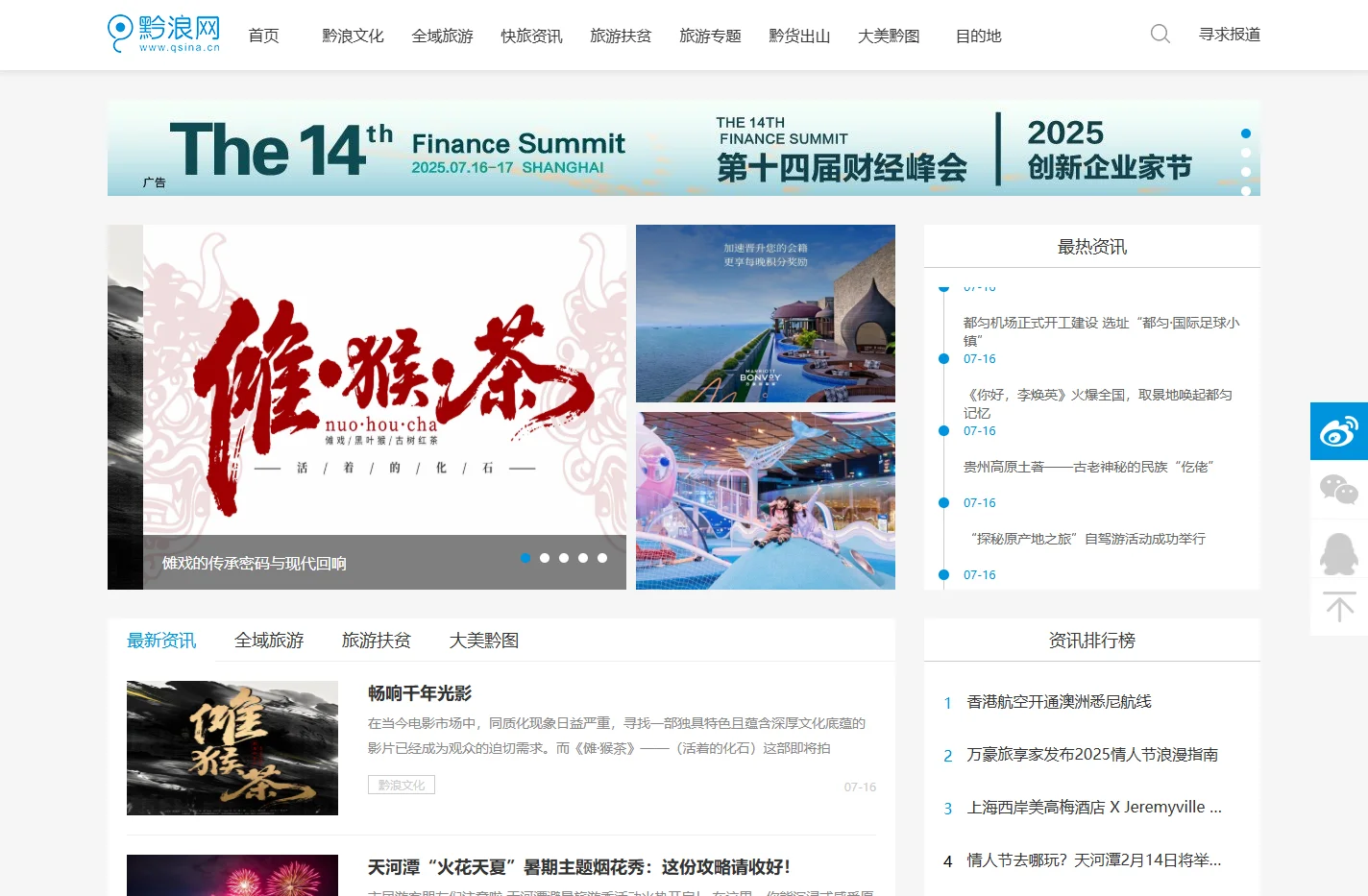This screenshot has width=1368, height=896.
Task: Open the WeChat sidebar icon
Action: 1339,490
